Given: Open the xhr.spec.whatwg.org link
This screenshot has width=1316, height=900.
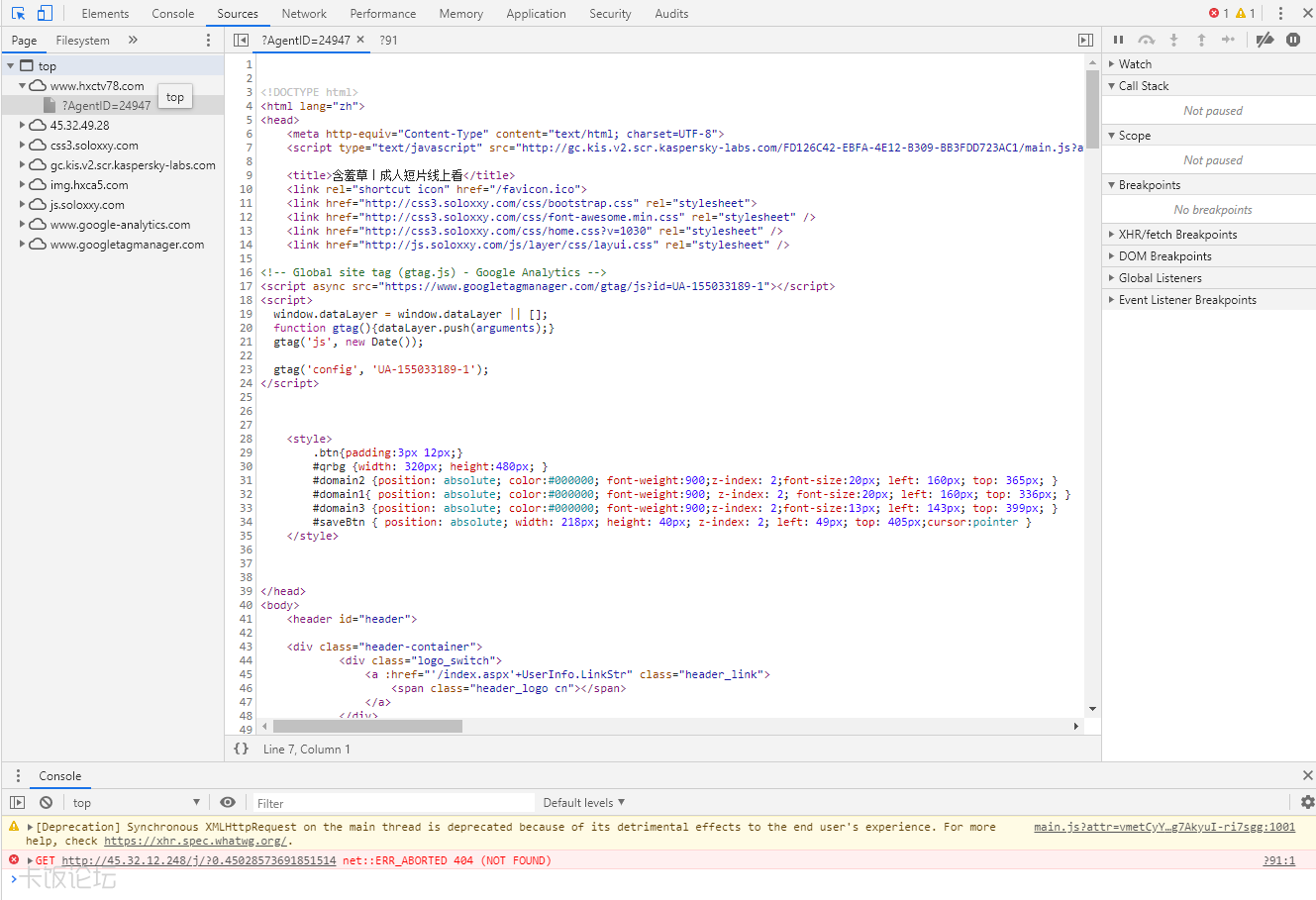Looking at the screenshot, I should tap(195, 841).
